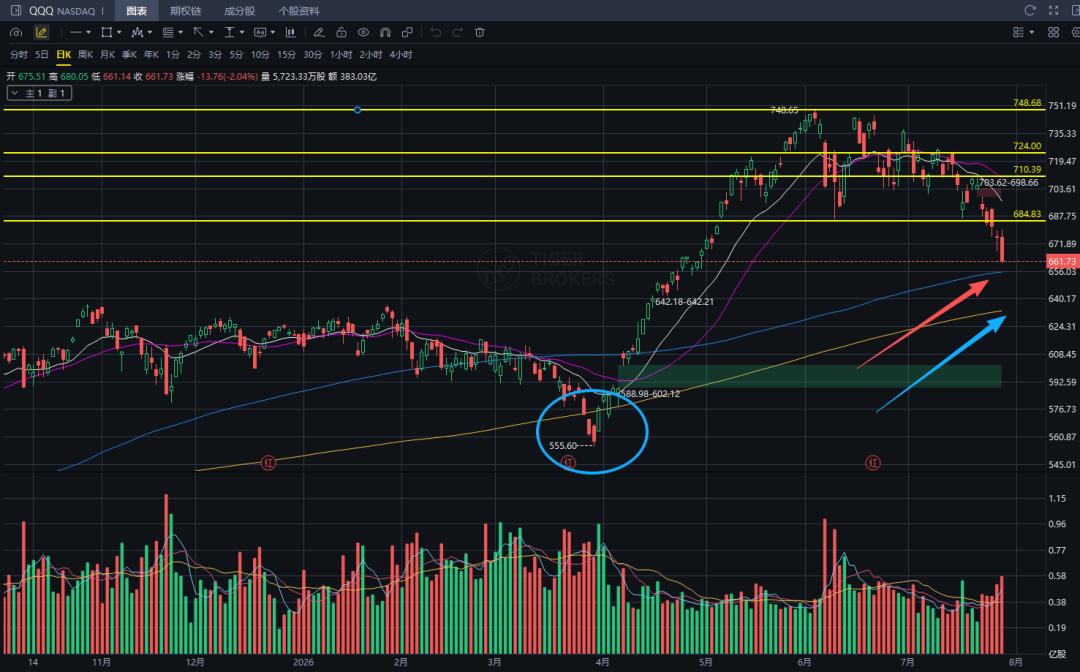
Task: Expand the wave pattern dropdown arrow
Action: (x=149, y=32)
